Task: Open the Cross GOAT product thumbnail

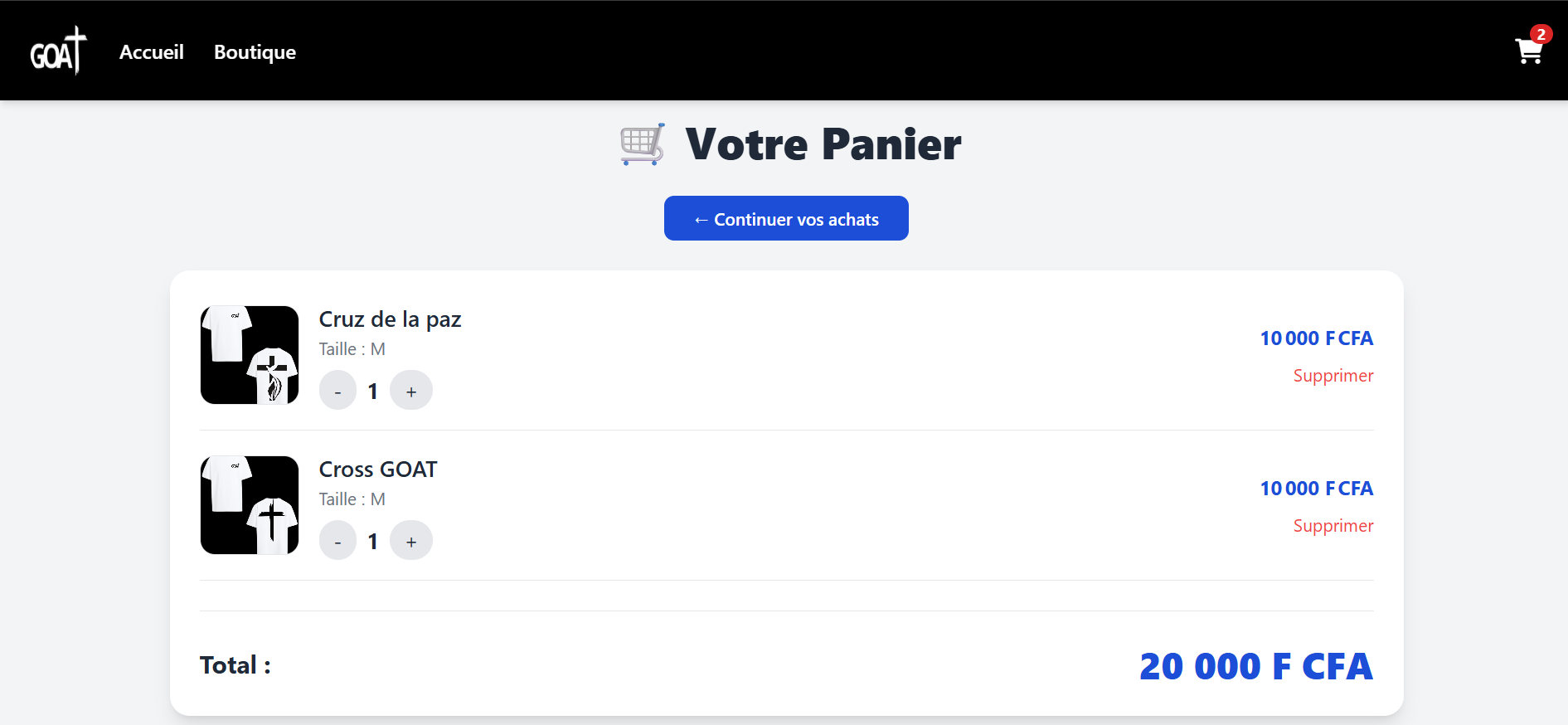Action: (x=250, y=505)
